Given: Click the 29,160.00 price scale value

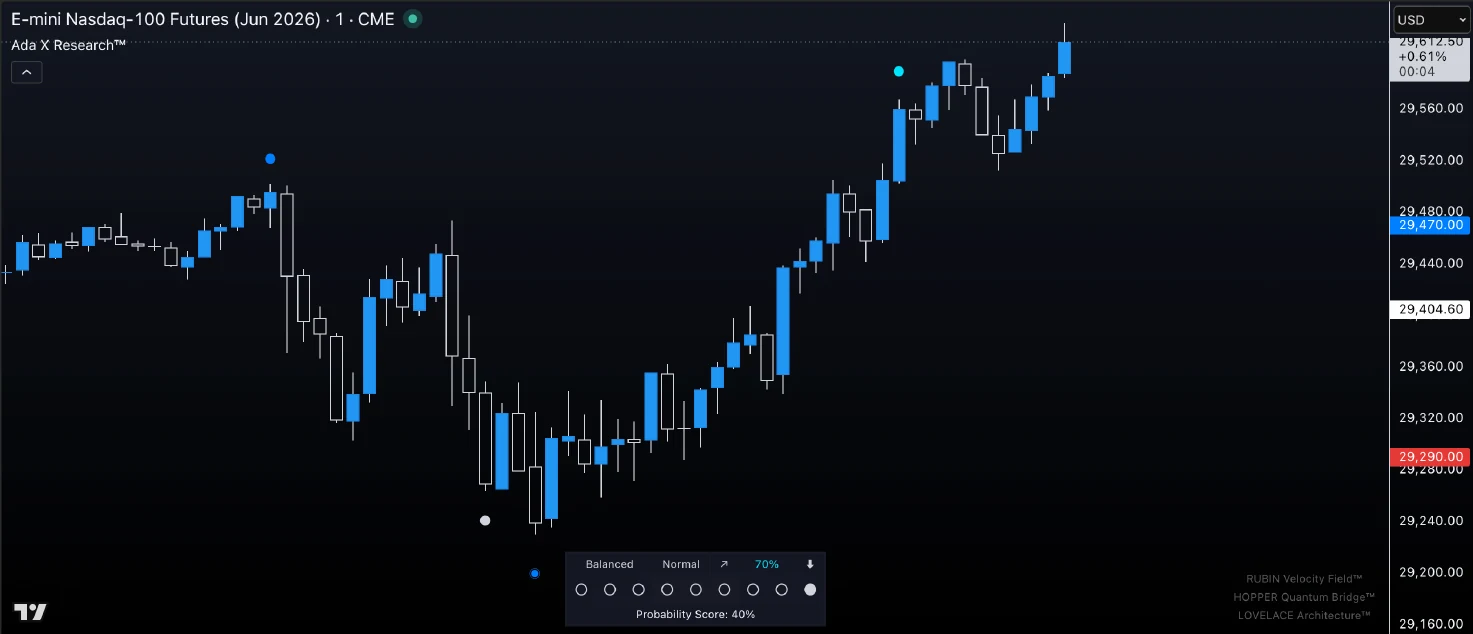Looking at the screenshot, I should [x=1431, y=624].
